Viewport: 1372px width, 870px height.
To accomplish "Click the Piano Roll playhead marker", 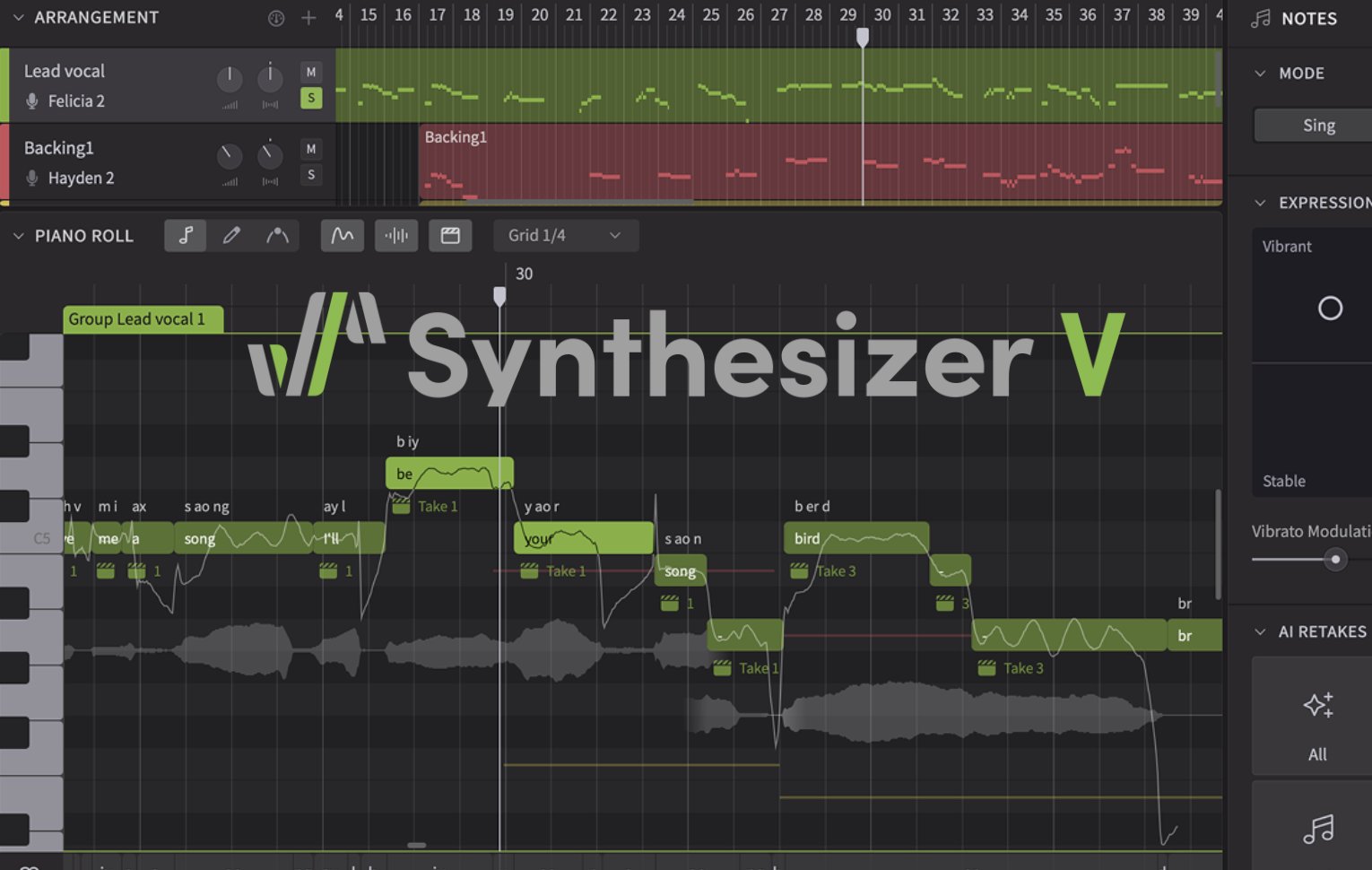I will tap(499, 296).
